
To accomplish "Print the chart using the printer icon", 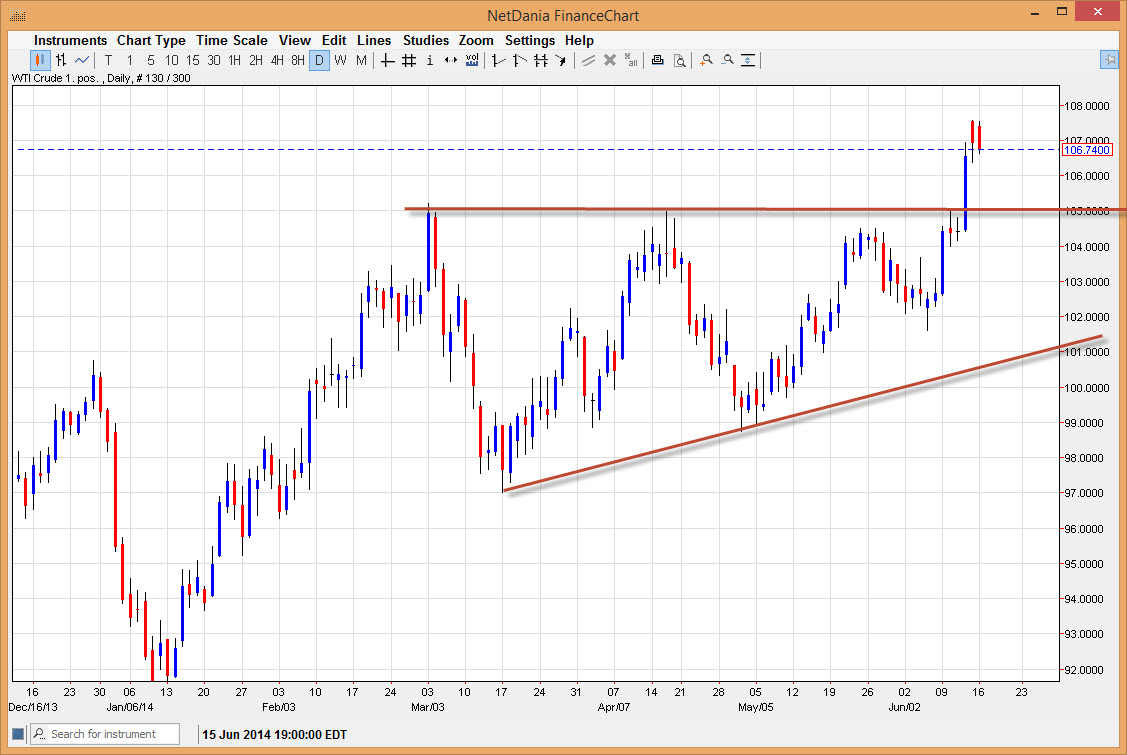I will (x=657, y=60).
